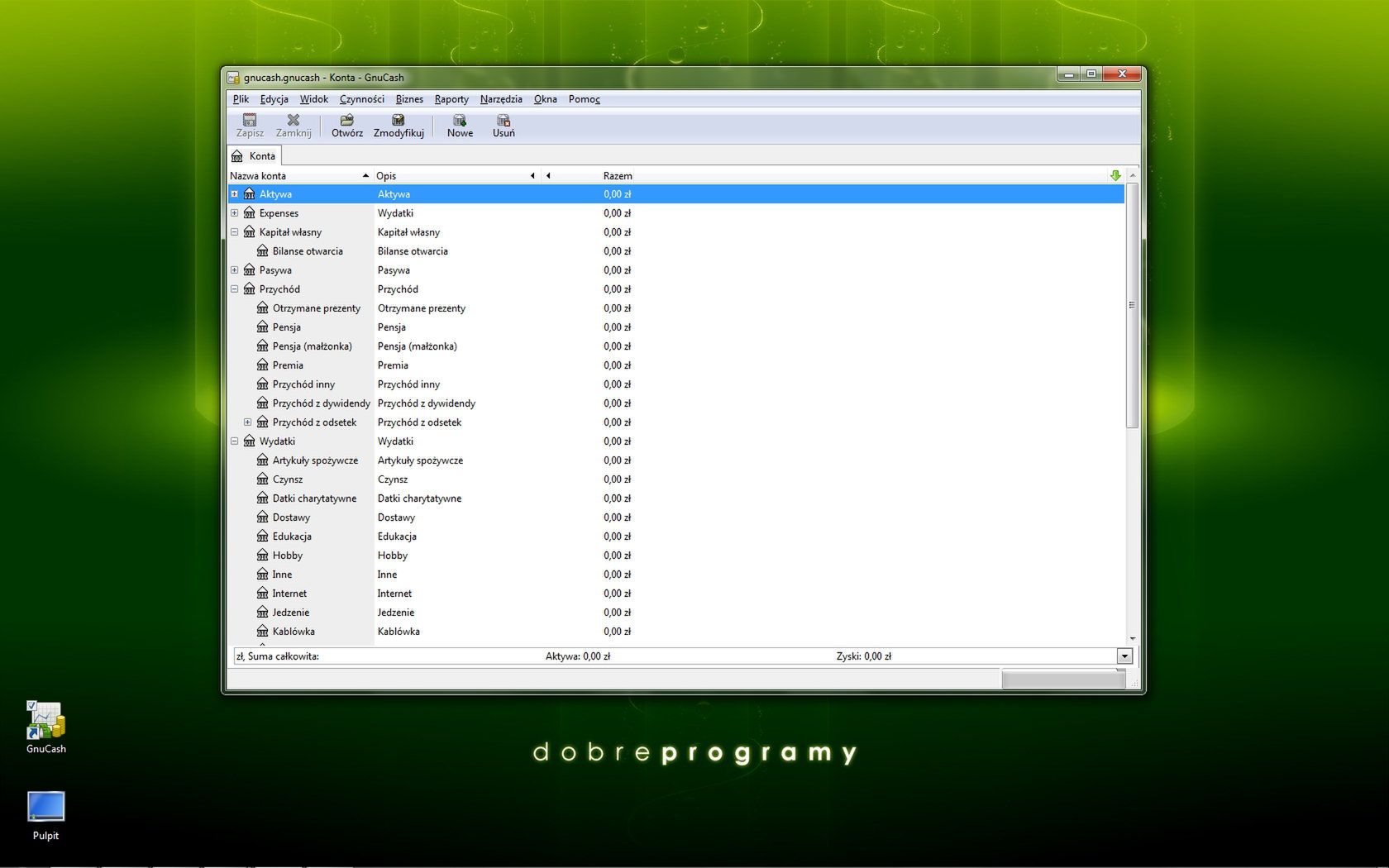The image size is (1389, 868).
Task: Click the Nowe new account icon
Action: [460, 120]
